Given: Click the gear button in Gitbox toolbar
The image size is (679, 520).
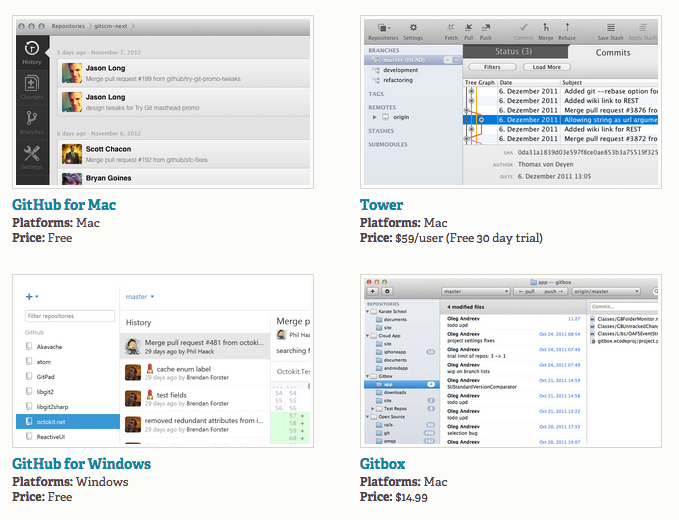Looking at the screenshot, I should [387, 291].
